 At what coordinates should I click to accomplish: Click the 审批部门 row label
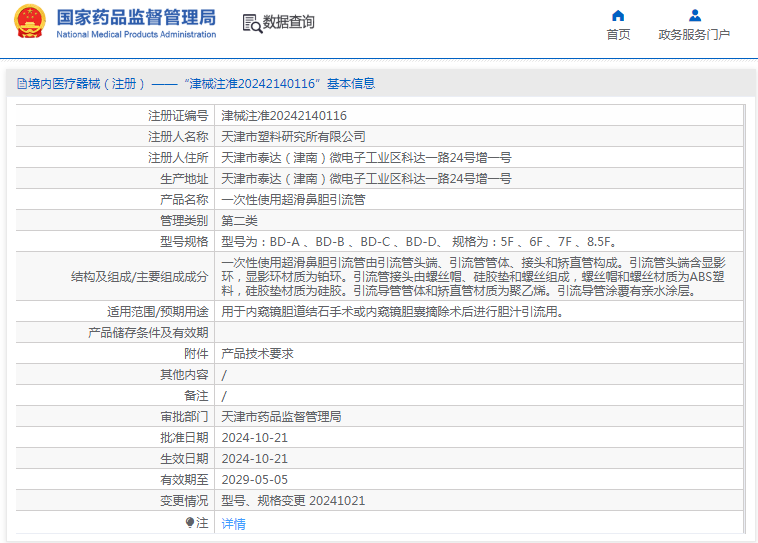click(x=184, y=417)
